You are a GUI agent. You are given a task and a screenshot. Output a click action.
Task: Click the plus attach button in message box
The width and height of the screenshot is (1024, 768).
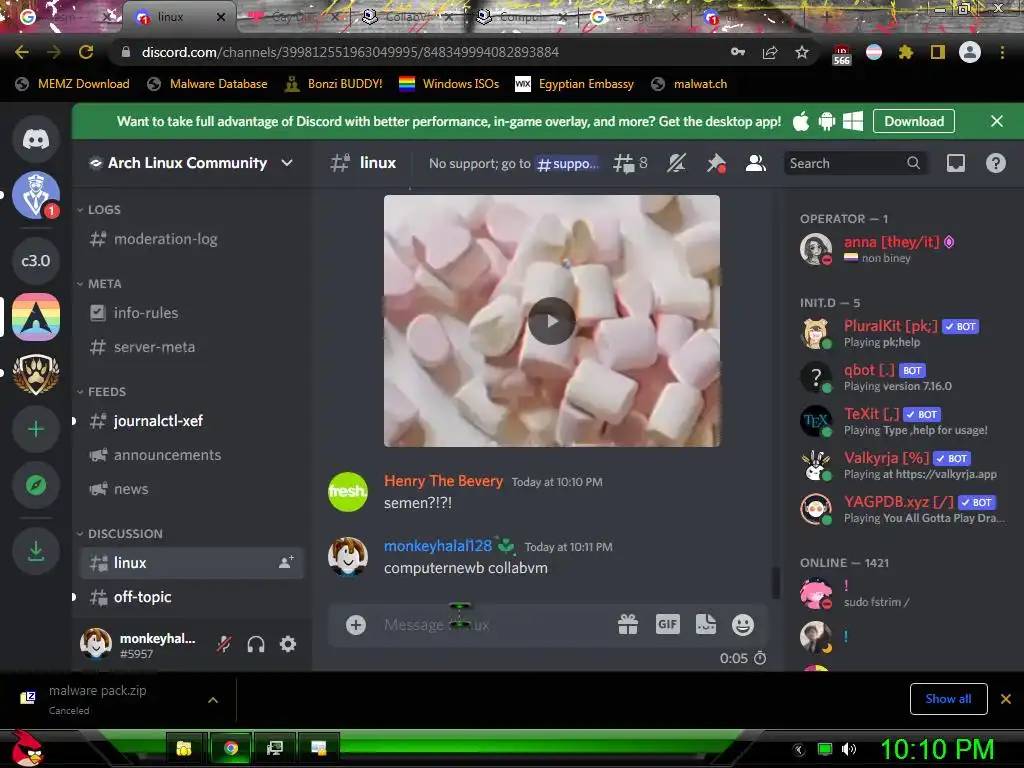point(355,625)
